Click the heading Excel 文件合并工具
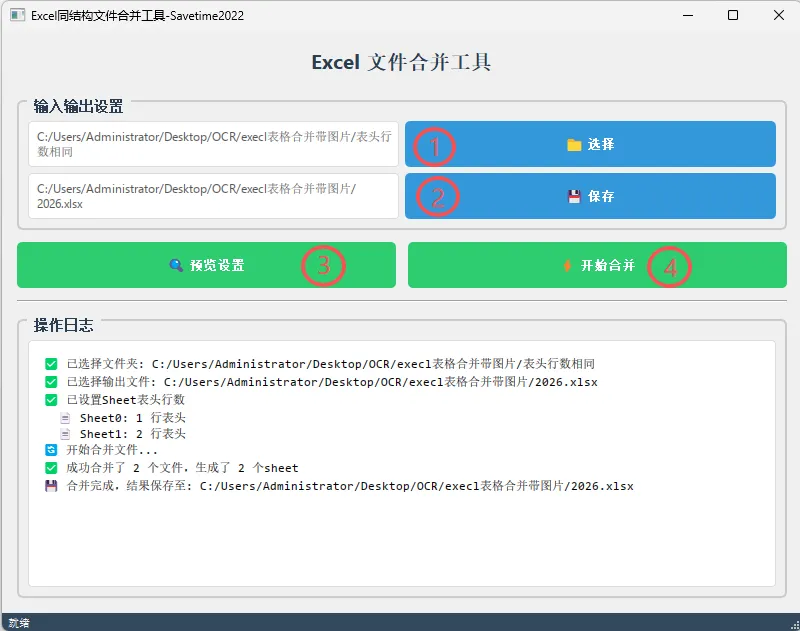Image resolution: width=800 pixels, height=631 pixels. pyautogui.click(x=401, y=62)
